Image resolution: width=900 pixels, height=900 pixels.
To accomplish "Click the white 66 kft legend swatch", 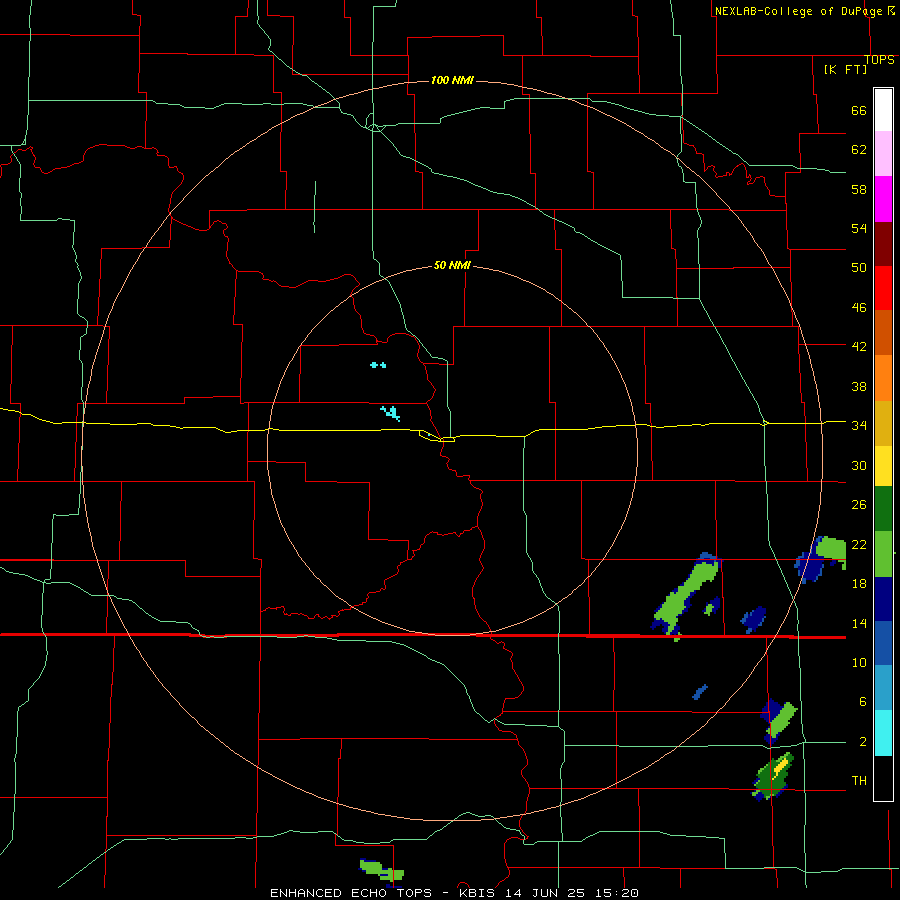I will pos(883,110).
